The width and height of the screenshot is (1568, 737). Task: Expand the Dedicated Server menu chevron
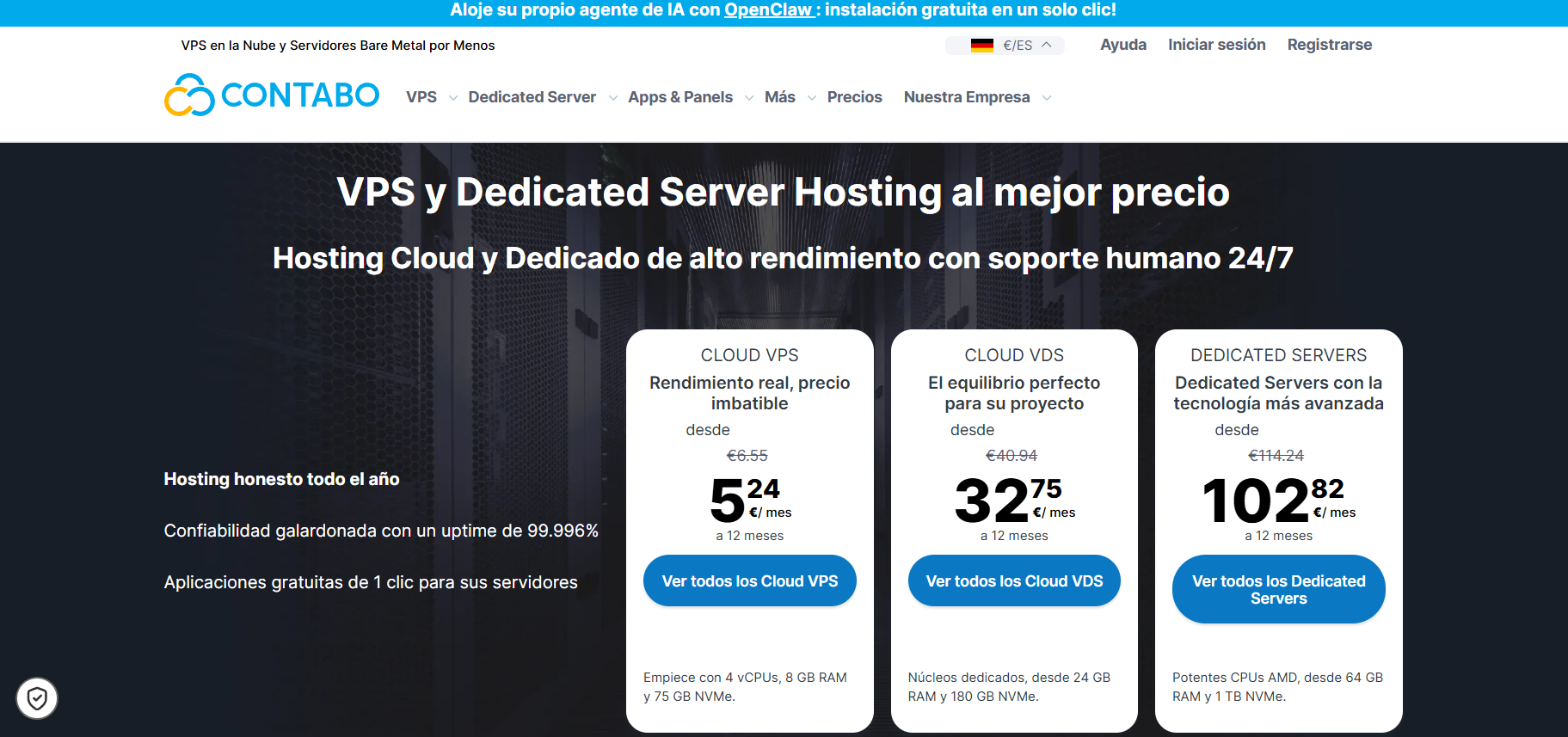613,98
